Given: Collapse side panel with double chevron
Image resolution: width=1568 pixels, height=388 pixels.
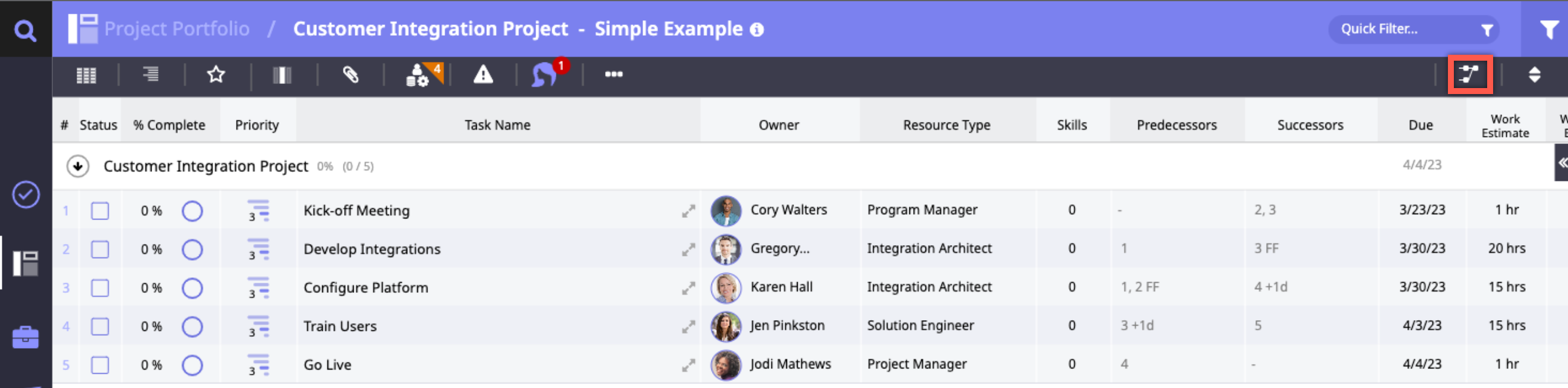Looking at the screenshot, I should tap(1562, 162).
